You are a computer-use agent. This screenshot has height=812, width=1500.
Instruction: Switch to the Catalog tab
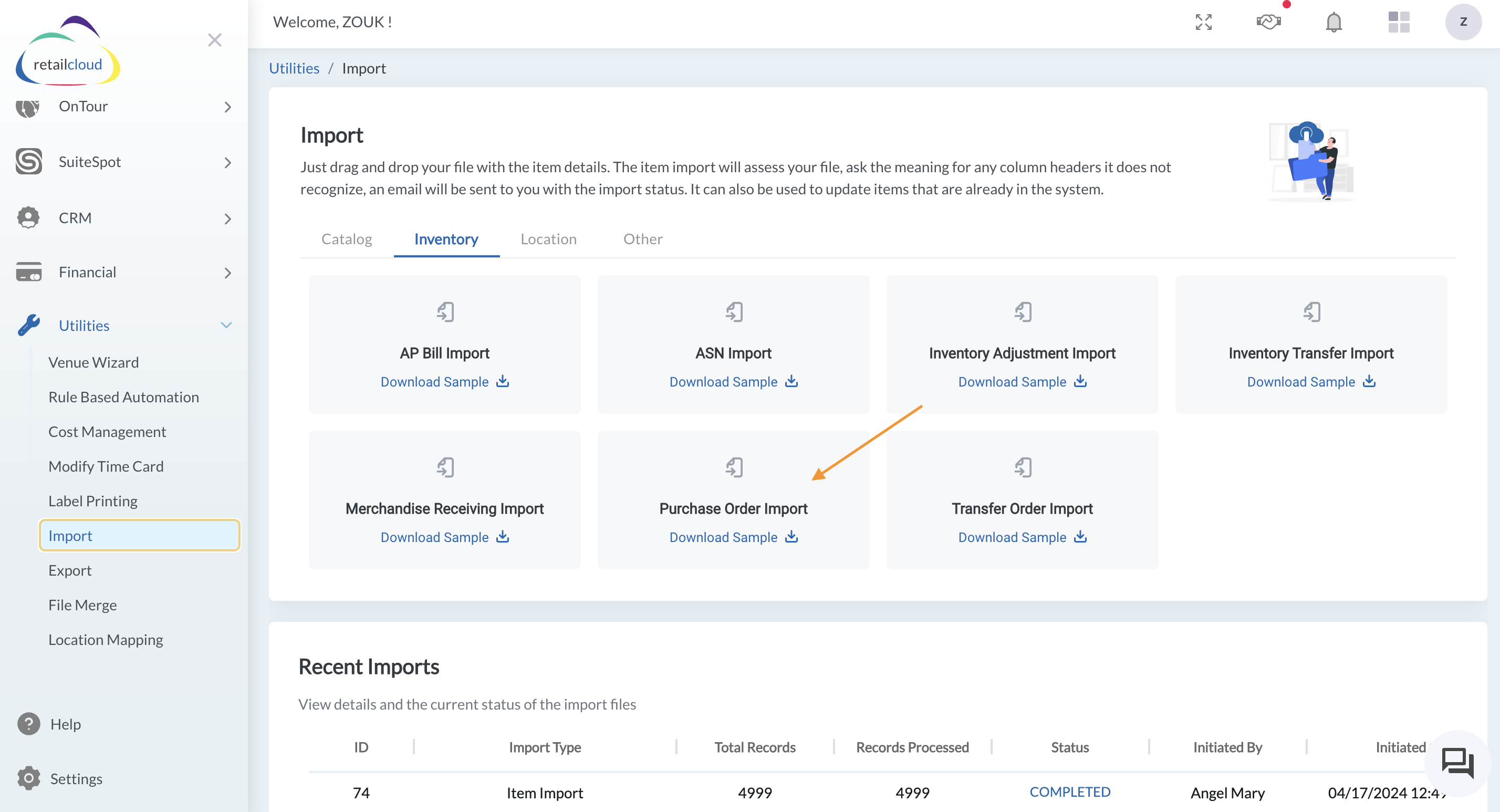click(347, 239)
